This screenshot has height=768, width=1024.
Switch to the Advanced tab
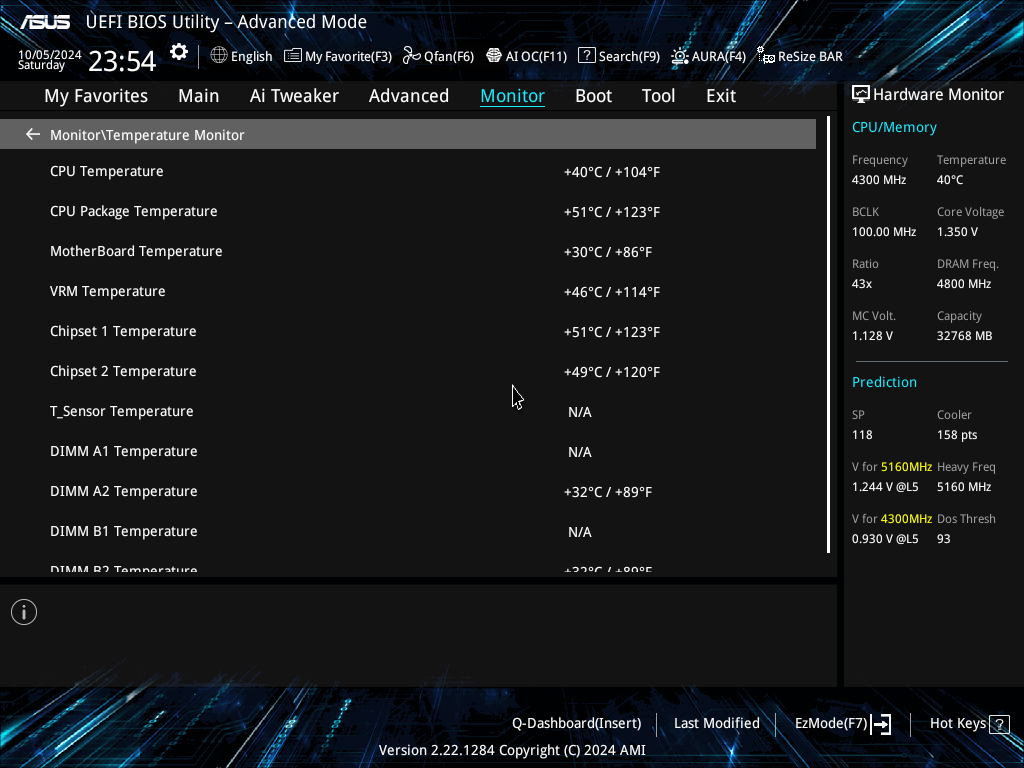tap(409, 96)
